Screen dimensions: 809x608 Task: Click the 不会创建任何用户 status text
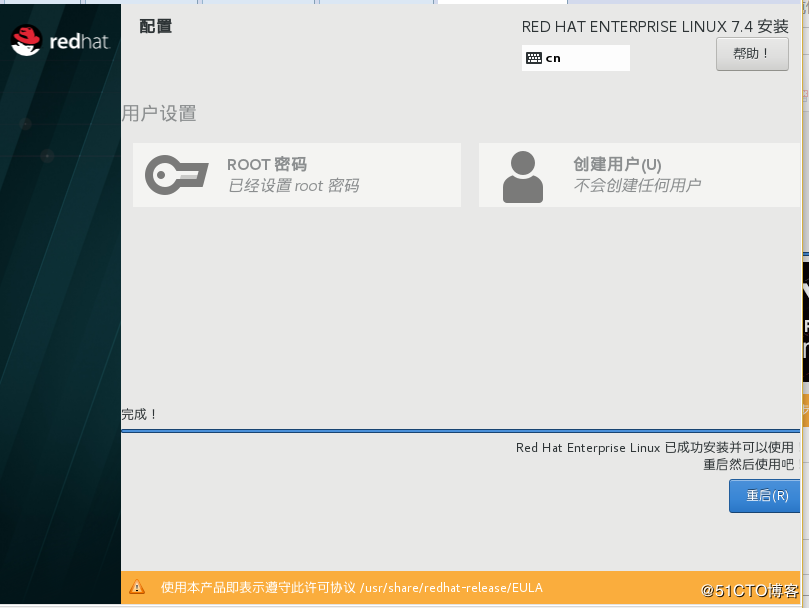click(637, 185)
